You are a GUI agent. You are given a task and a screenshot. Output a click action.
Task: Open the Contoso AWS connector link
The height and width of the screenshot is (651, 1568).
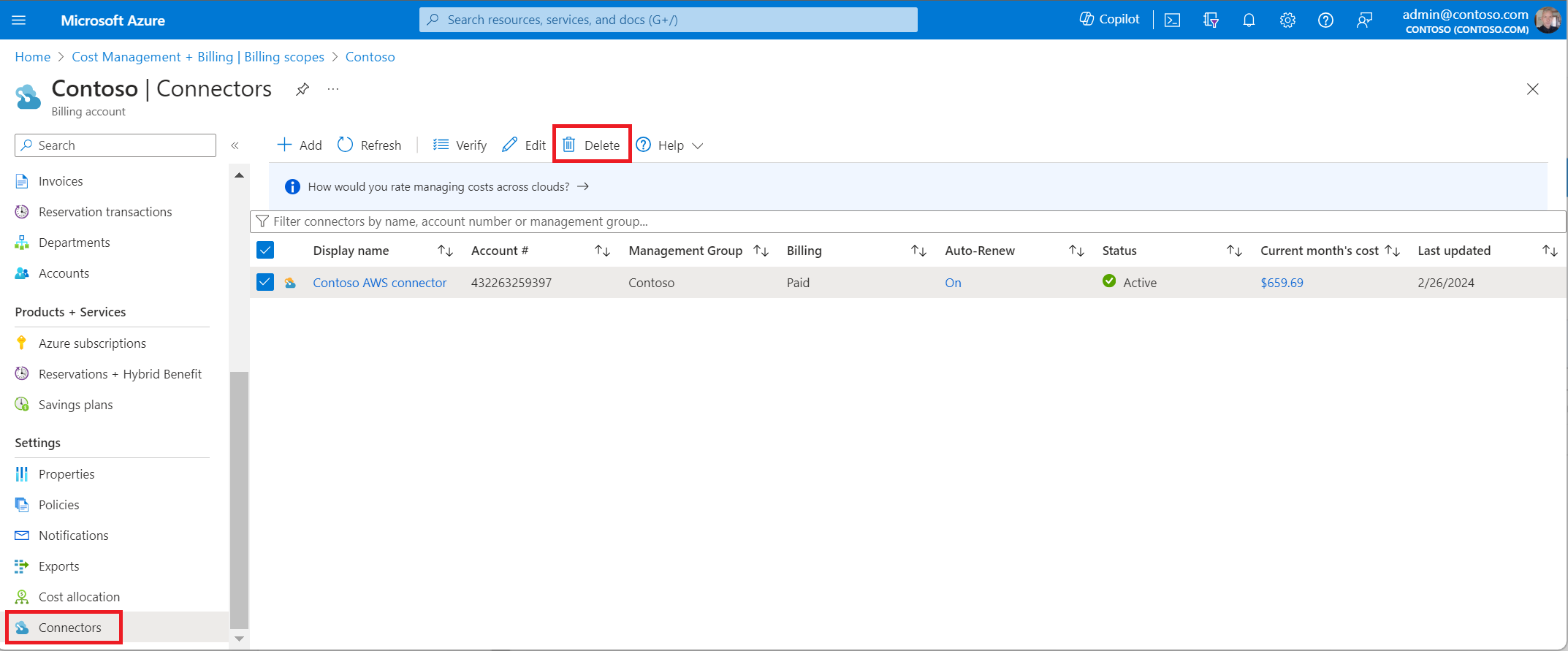pyautogui.click(x=379, y=283)
